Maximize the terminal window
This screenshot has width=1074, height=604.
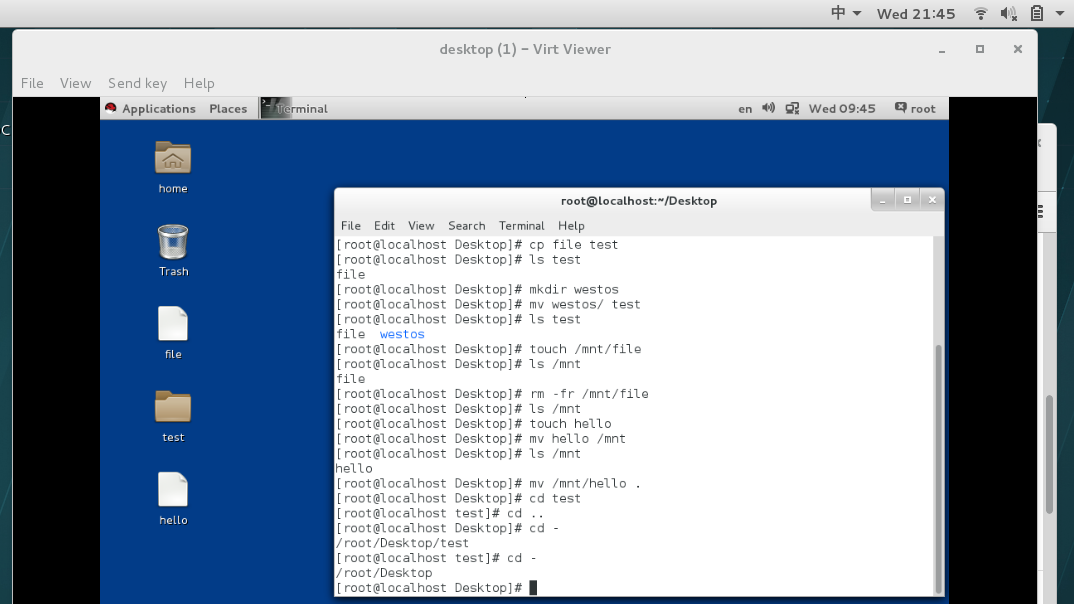coord(907,200)
